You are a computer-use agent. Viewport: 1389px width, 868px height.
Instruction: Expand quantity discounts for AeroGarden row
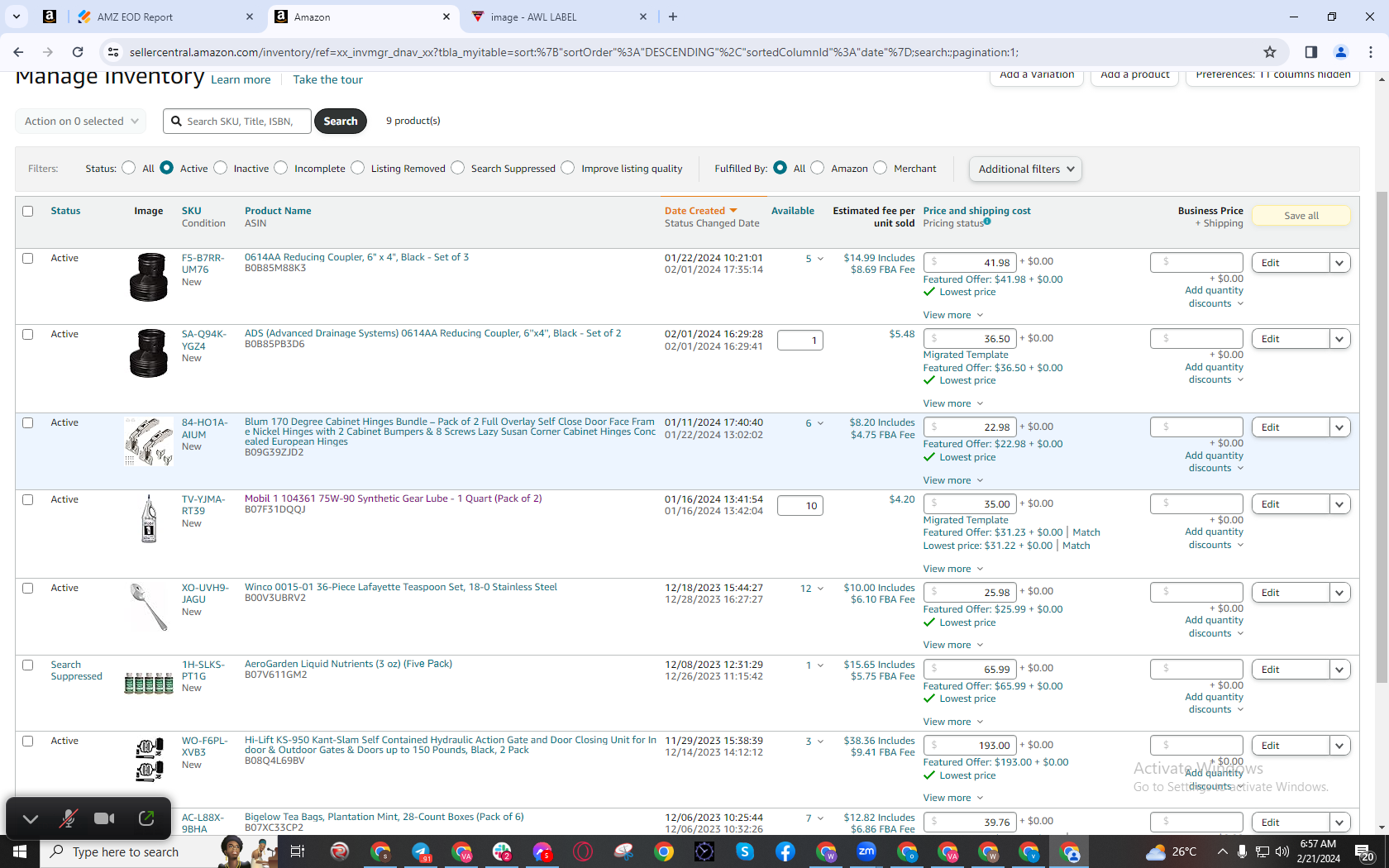pos(1214,703)
